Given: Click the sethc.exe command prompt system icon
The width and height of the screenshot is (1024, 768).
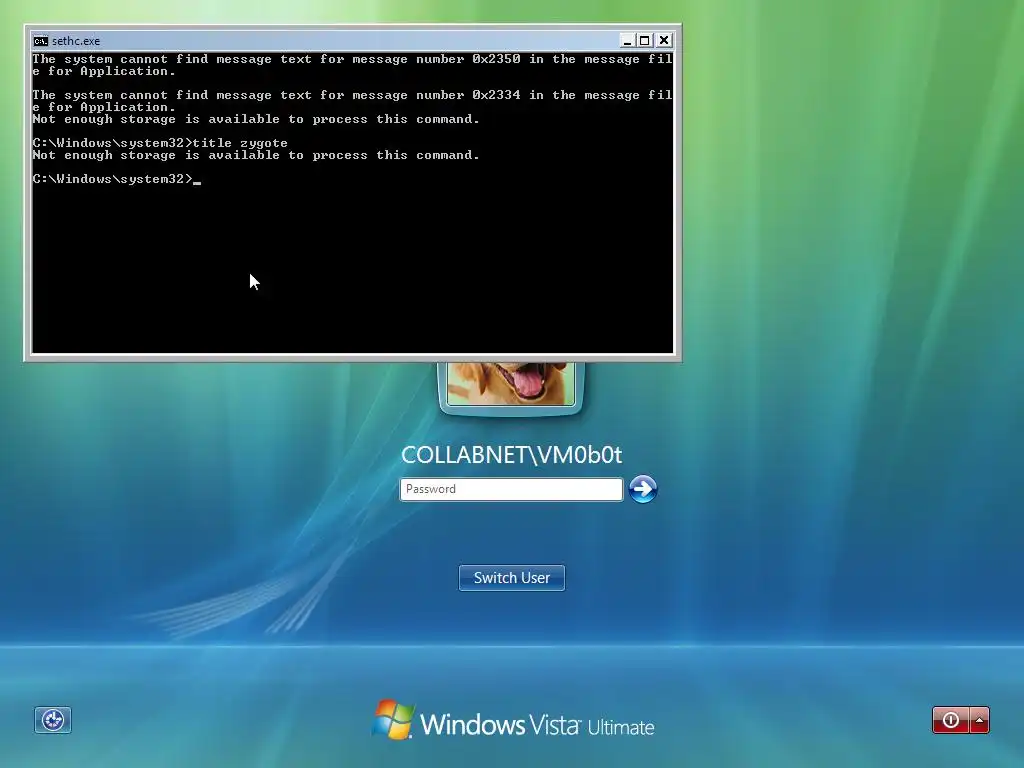Looking at the screenshot, I should point(40,40).
